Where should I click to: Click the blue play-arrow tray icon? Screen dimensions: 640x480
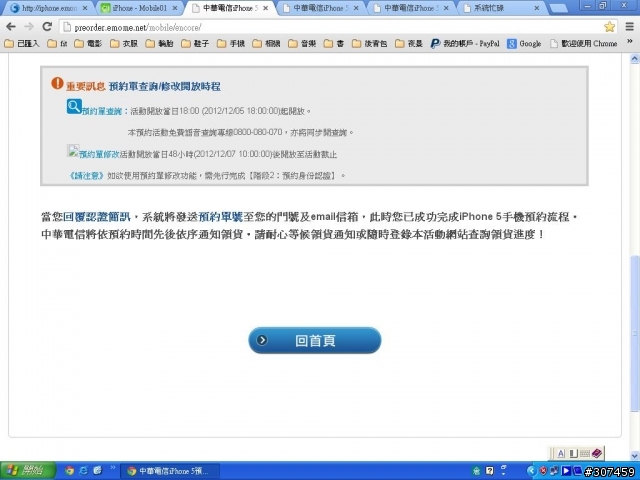pyautogui.click(x=566, y=471)
